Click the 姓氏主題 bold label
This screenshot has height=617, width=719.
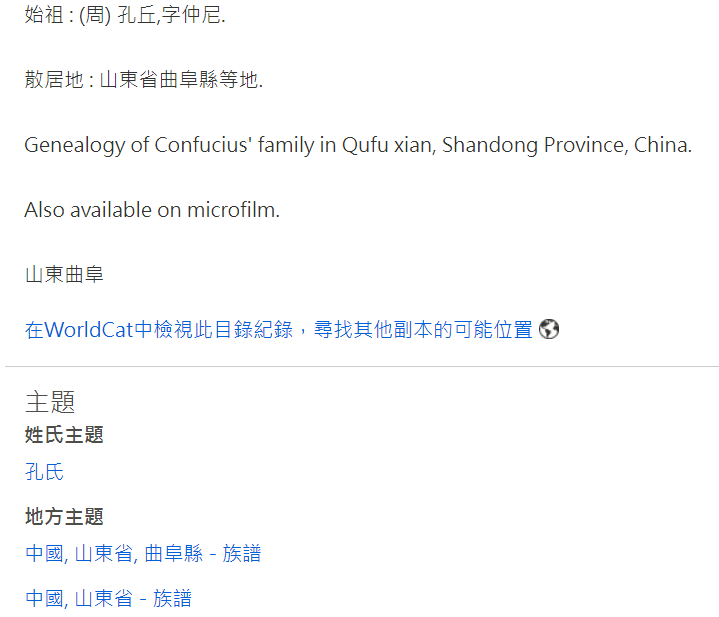[x=64, y=435]
